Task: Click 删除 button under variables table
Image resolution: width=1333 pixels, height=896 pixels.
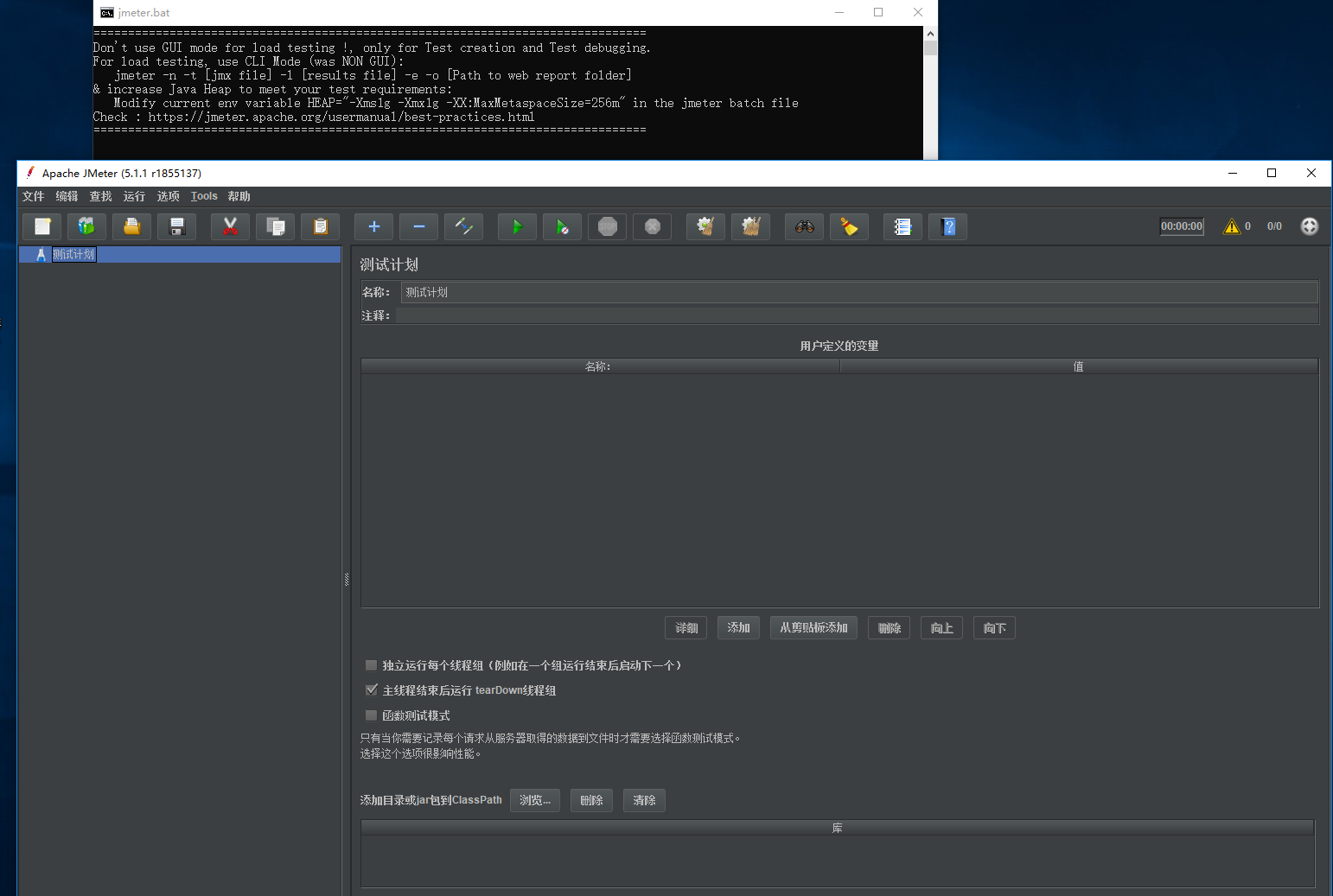Action: pyautogui.click(x=889, y=627)
